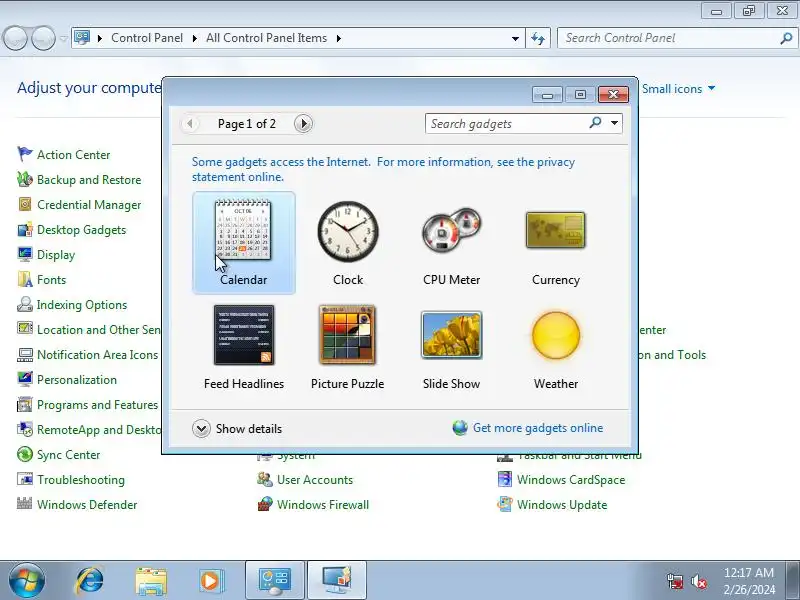This screenshot has width=800, height=600.
Task: Go to next gadget page
Action: pyautogui.click(x=303, y=123)
